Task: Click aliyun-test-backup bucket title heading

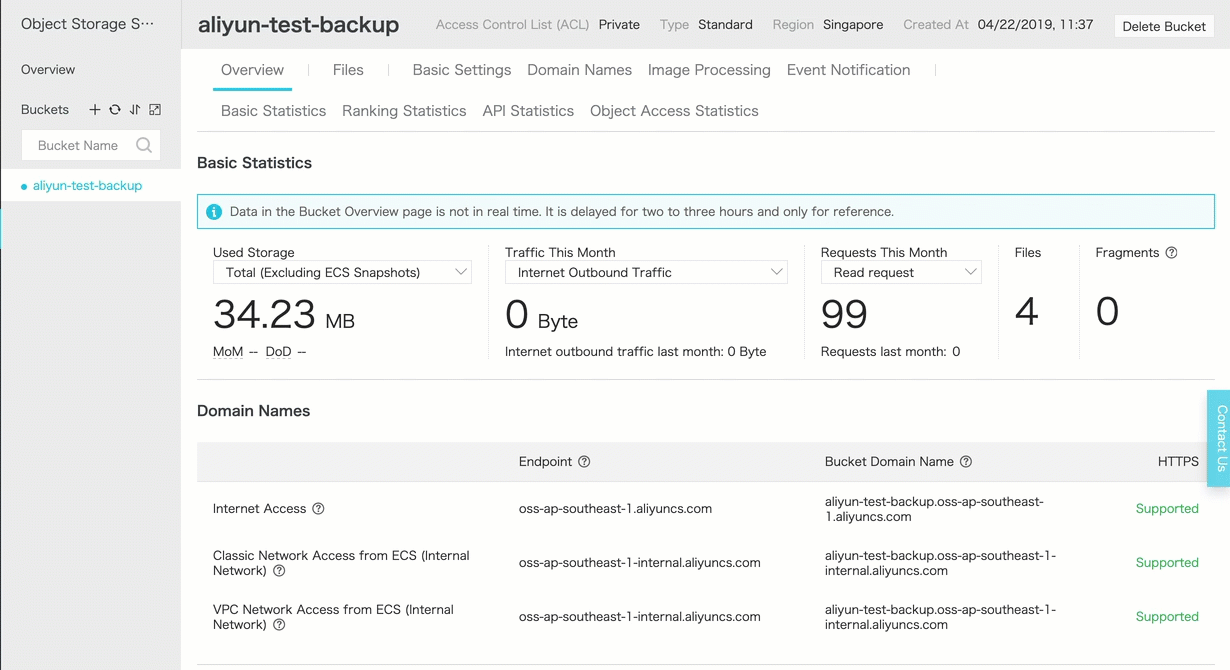Action: pyautogui.click(x=298, y=25)
